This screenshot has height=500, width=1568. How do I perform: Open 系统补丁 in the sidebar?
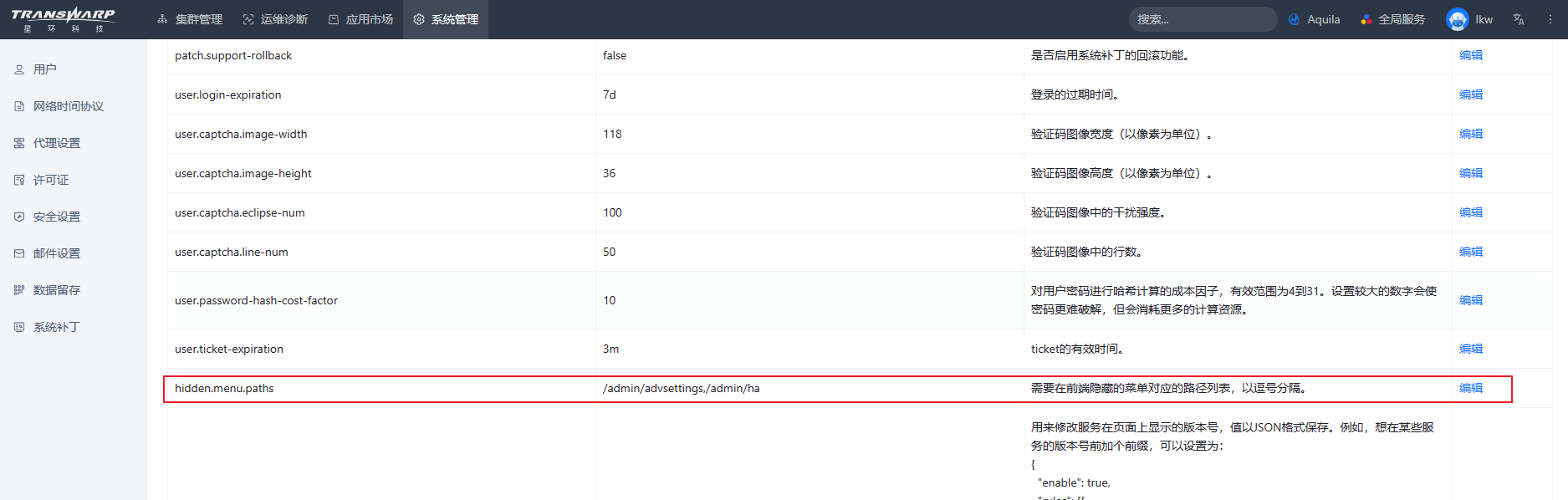[x=57, y=327]
